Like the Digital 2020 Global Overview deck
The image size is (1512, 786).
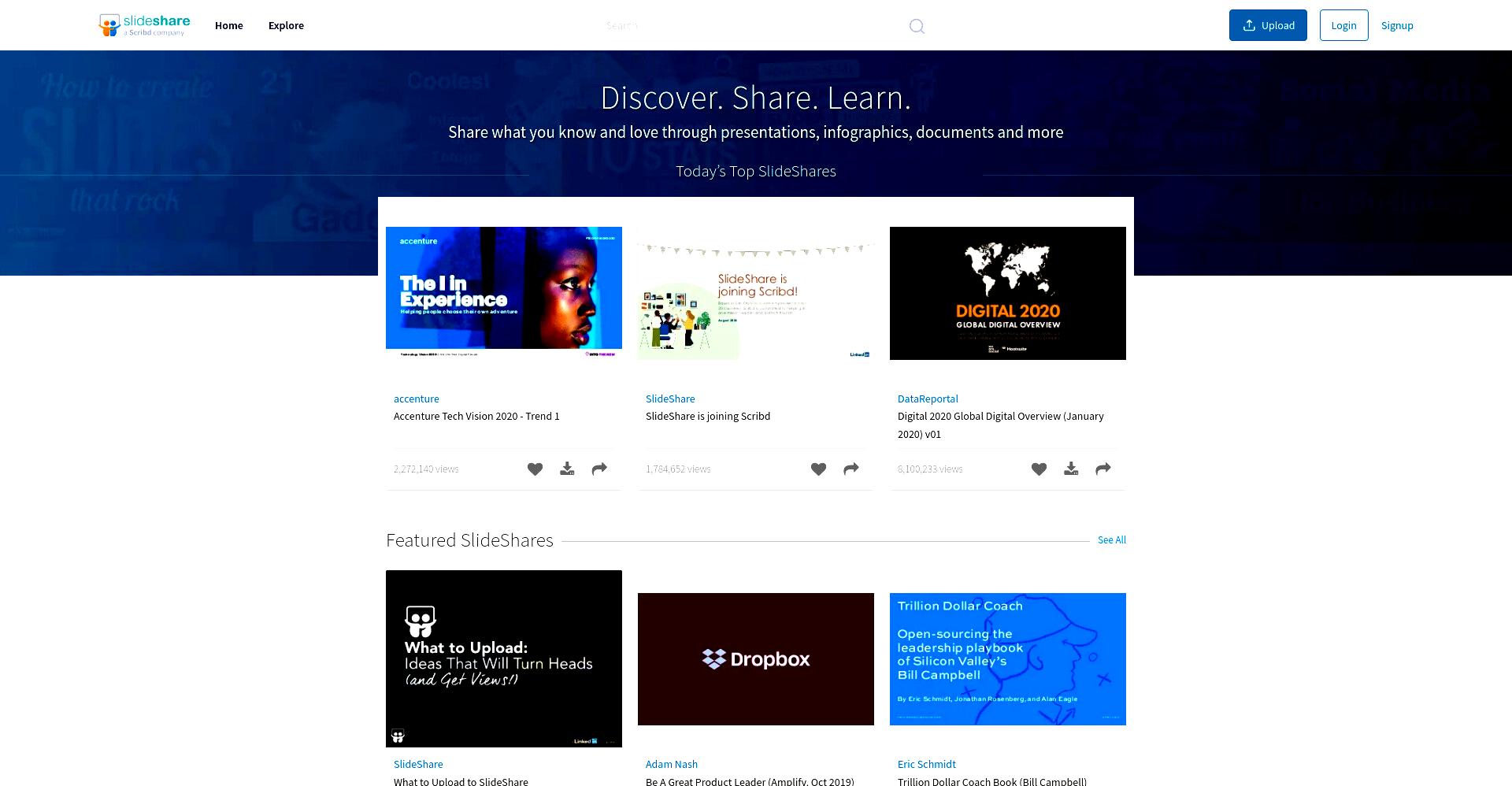tap(1039, 469)
